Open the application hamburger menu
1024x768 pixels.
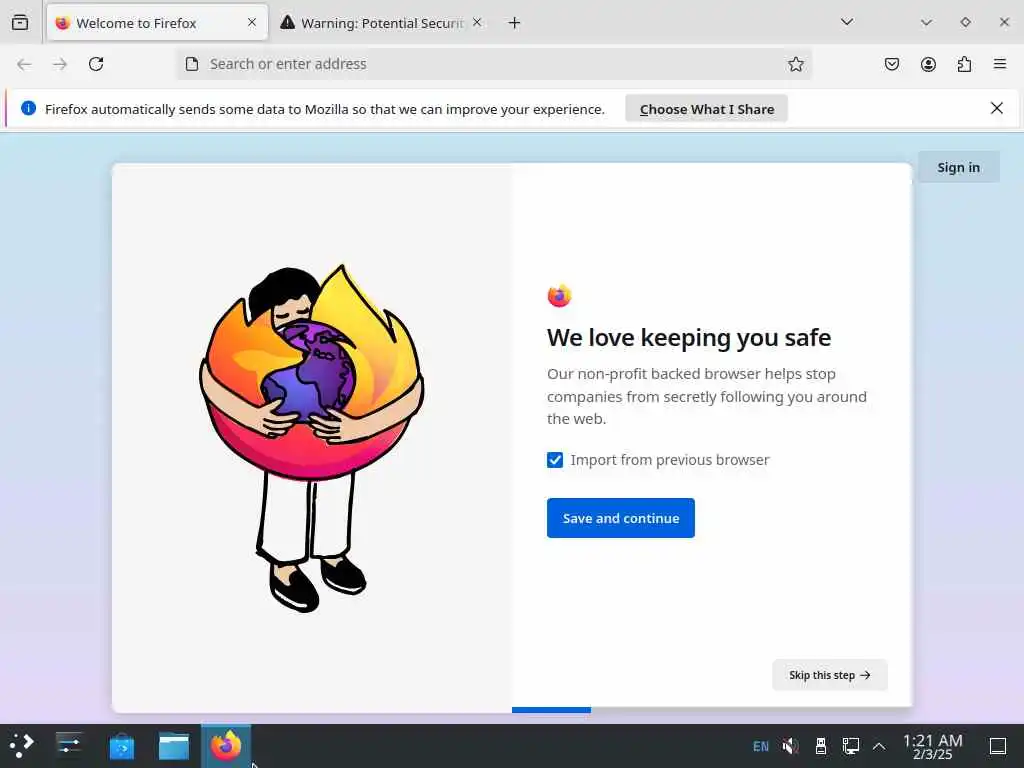pos(1000,64)
